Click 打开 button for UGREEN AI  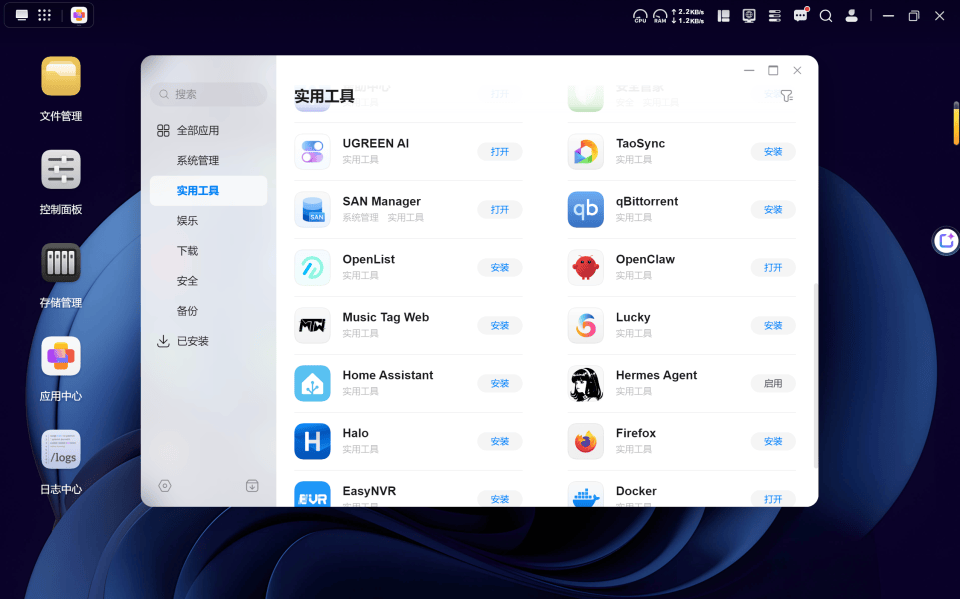click(500, 152)
